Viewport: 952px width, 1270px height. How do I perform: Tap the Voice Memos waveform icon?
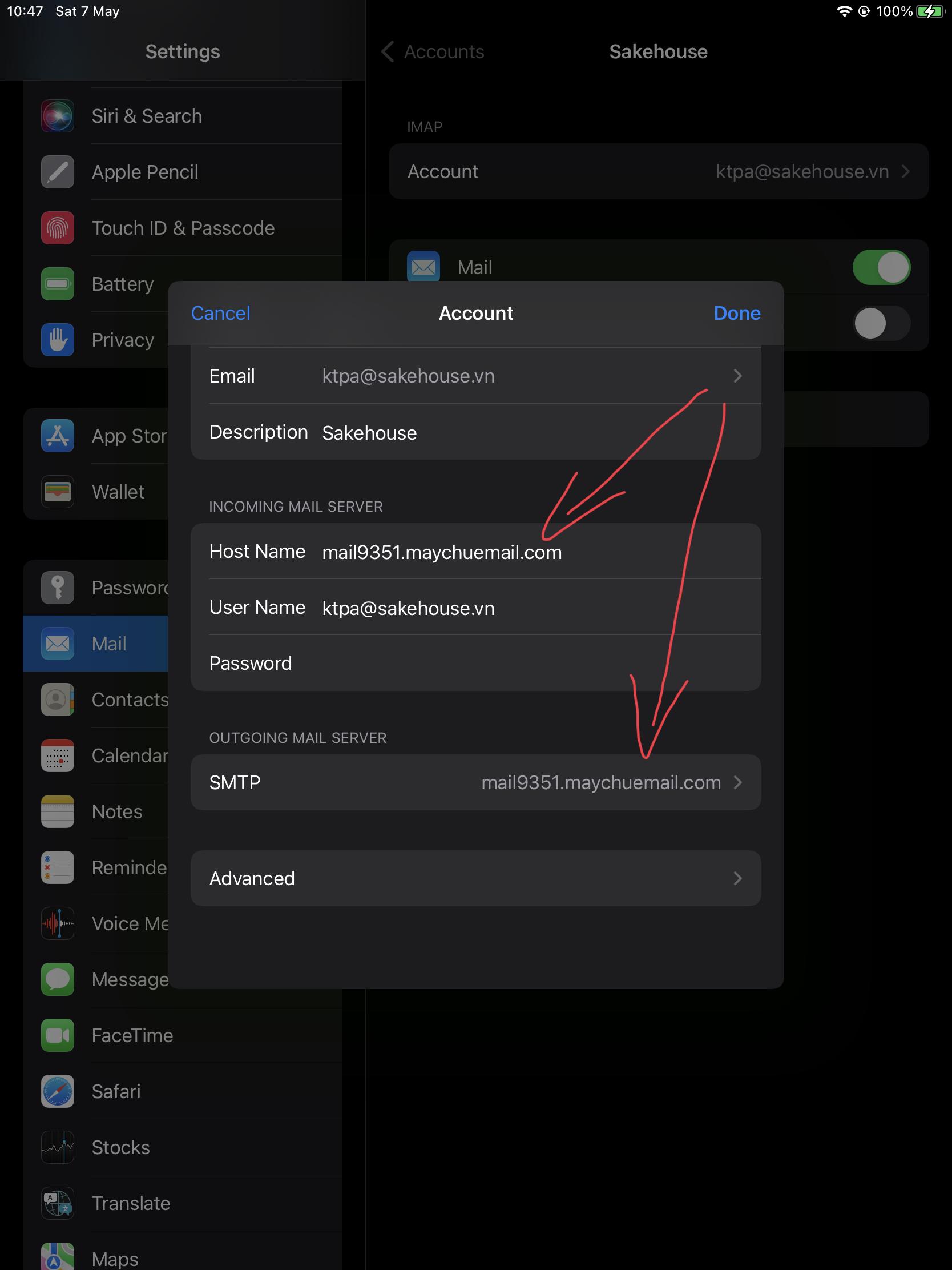[x=58, y=923]
